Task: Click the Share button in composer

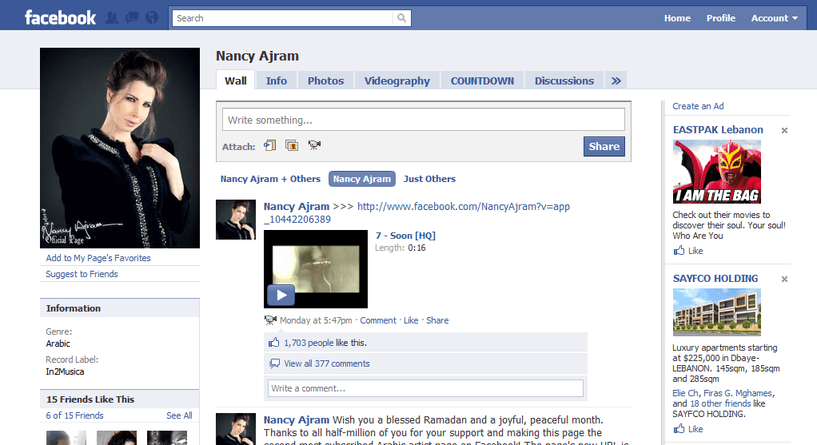Action: [604, 146]
